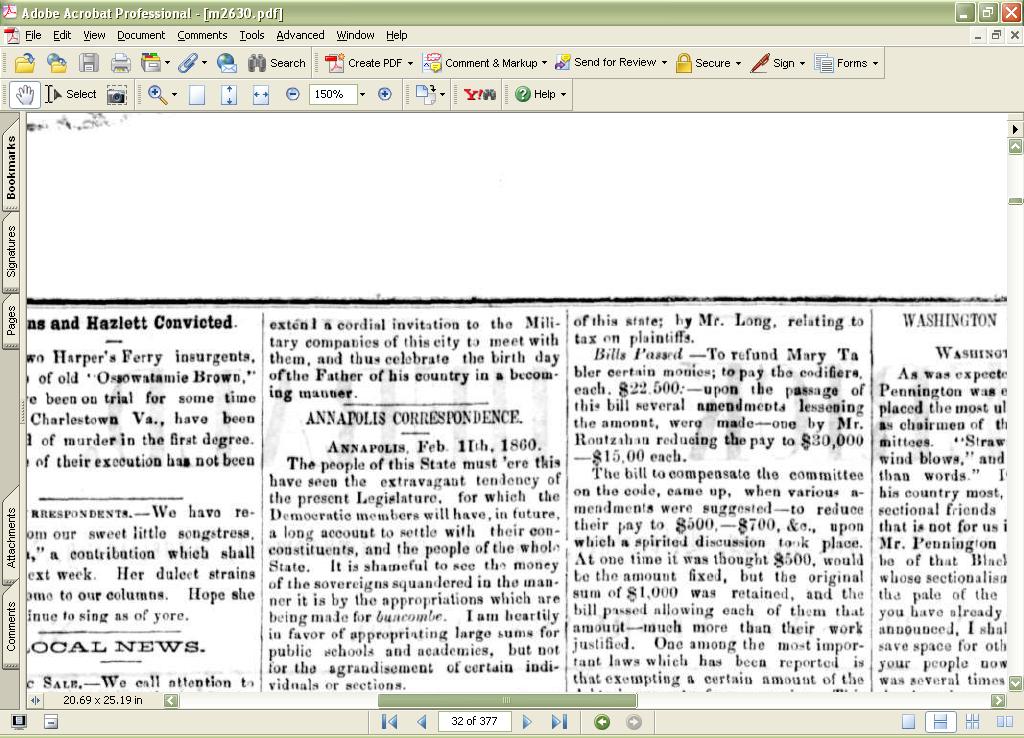Expand the Create PDF dropdown
Image resolution: width=1024 pixels, height=738 pixels.
point(410,63)
